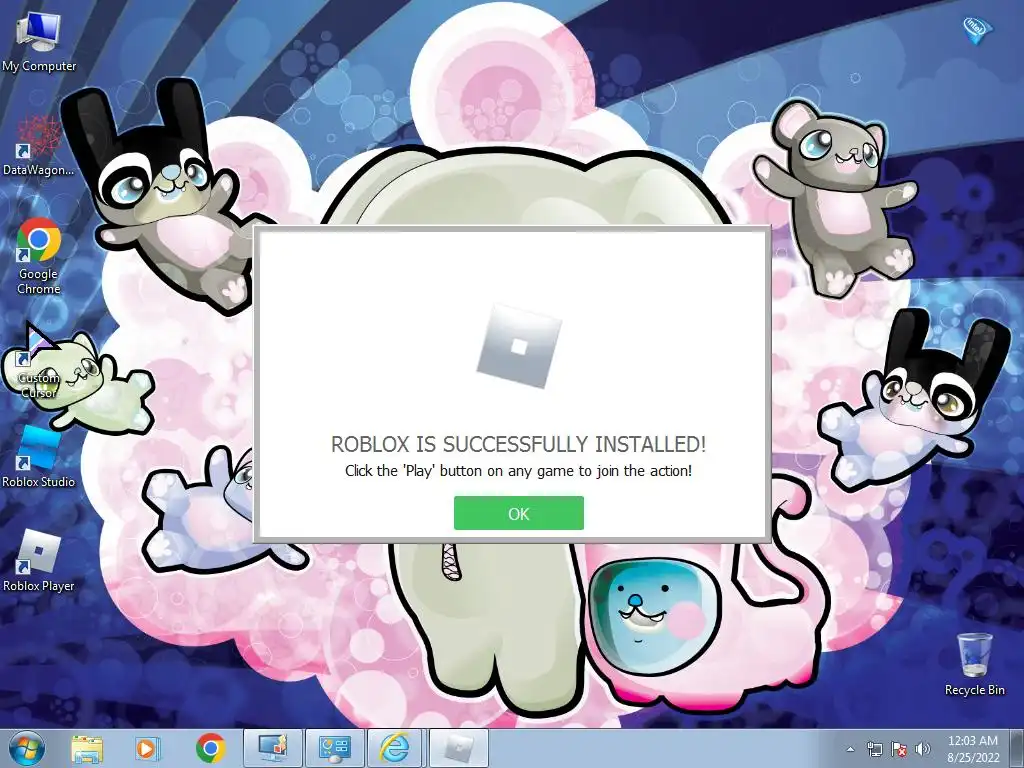Open the Action Center flag icon
This screenshot has height=768, width=1024.
[899, 749]
